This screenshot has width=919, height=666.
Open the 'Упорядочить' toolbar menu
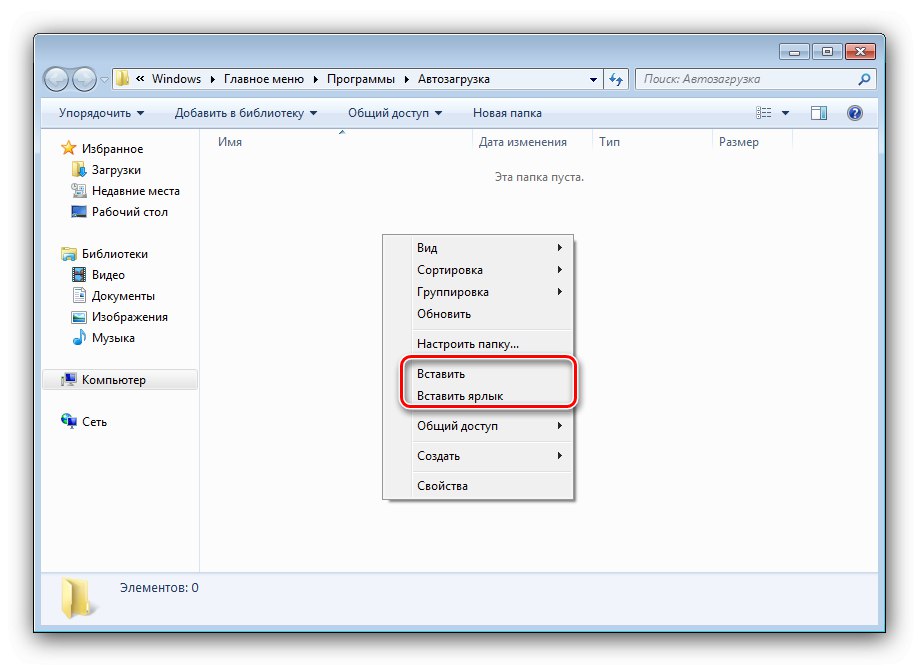101,113
